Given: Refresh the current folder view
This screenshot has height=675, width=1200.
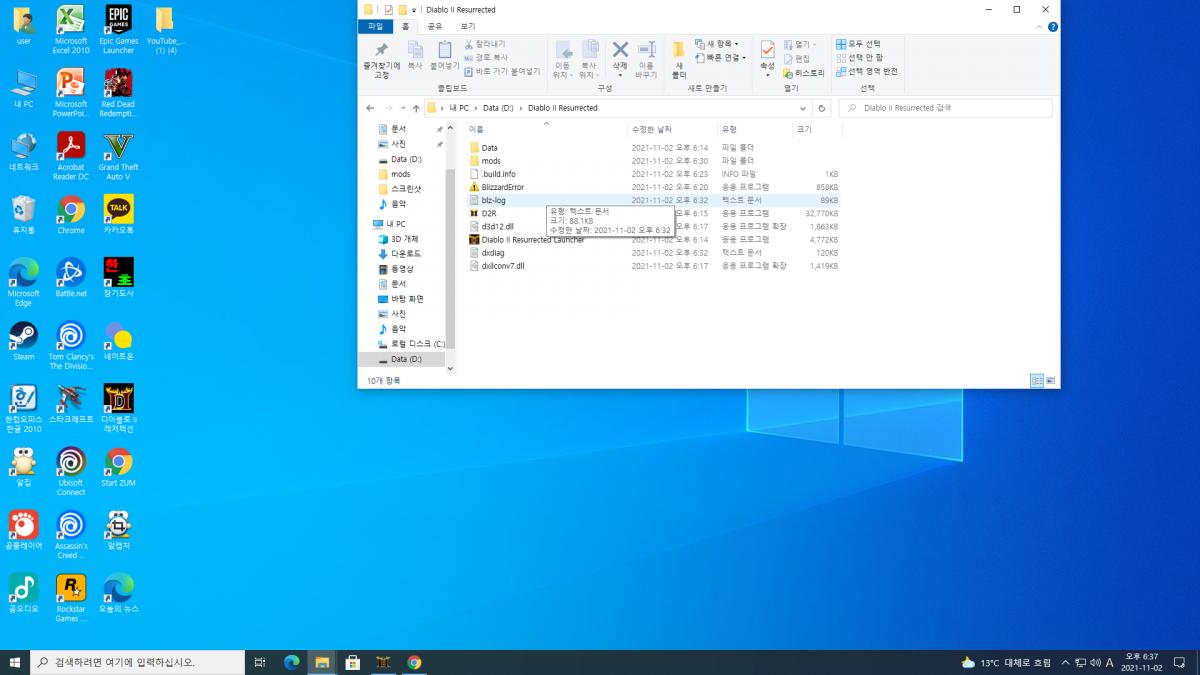Looking at the screenshot, I should [x=822, y=108].
